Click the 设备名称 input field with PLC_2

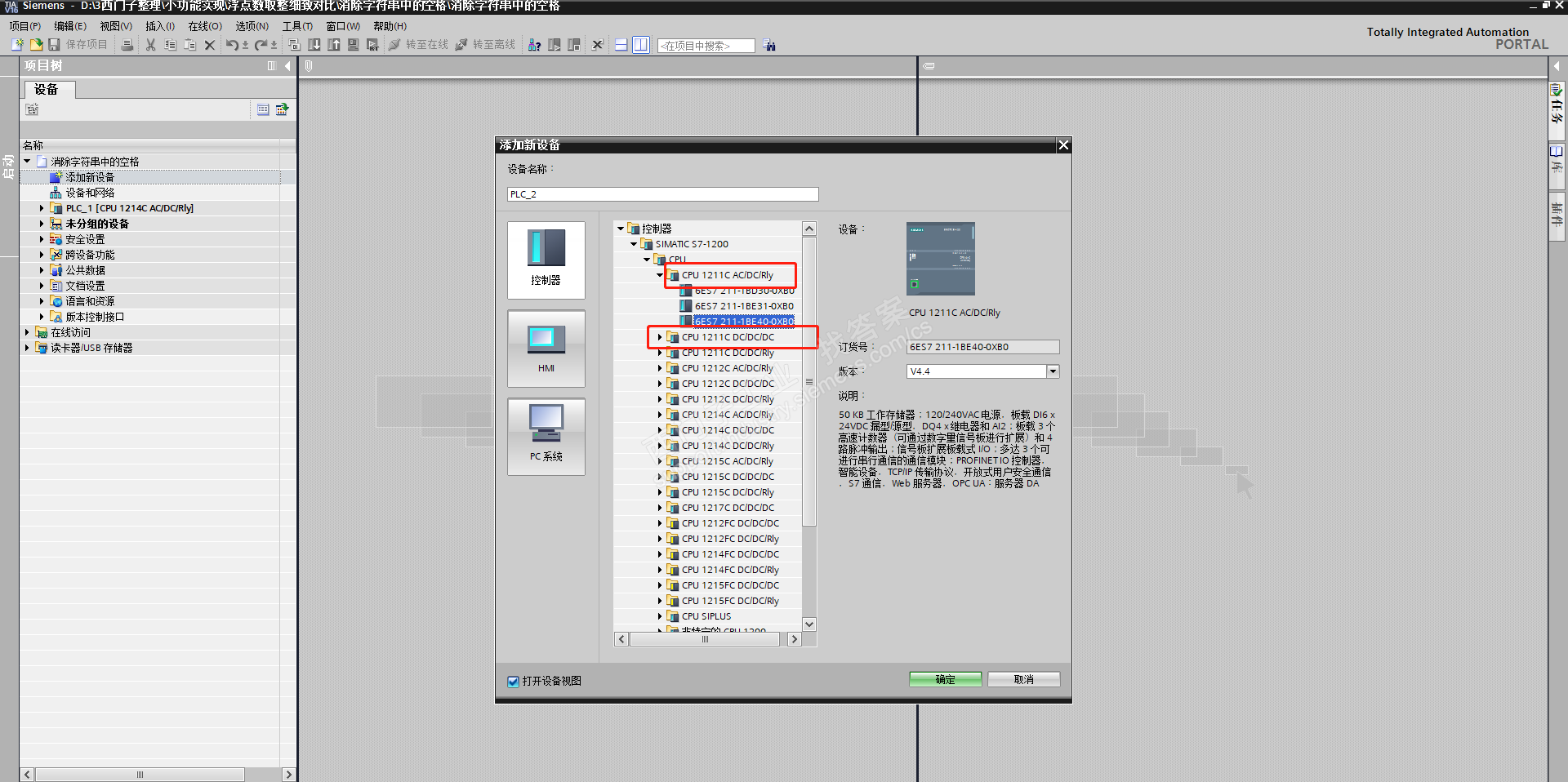click(663, 194)
